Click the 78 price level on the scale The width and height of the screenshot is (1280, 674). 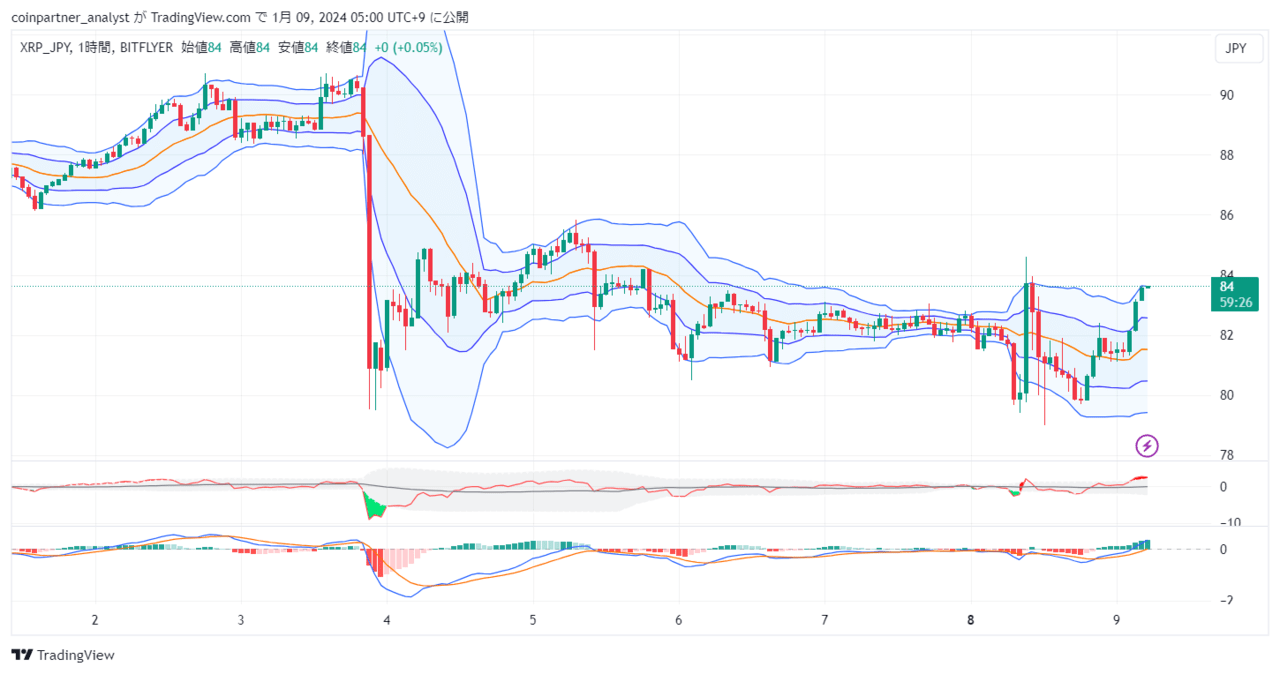[x=1226, y=455]
